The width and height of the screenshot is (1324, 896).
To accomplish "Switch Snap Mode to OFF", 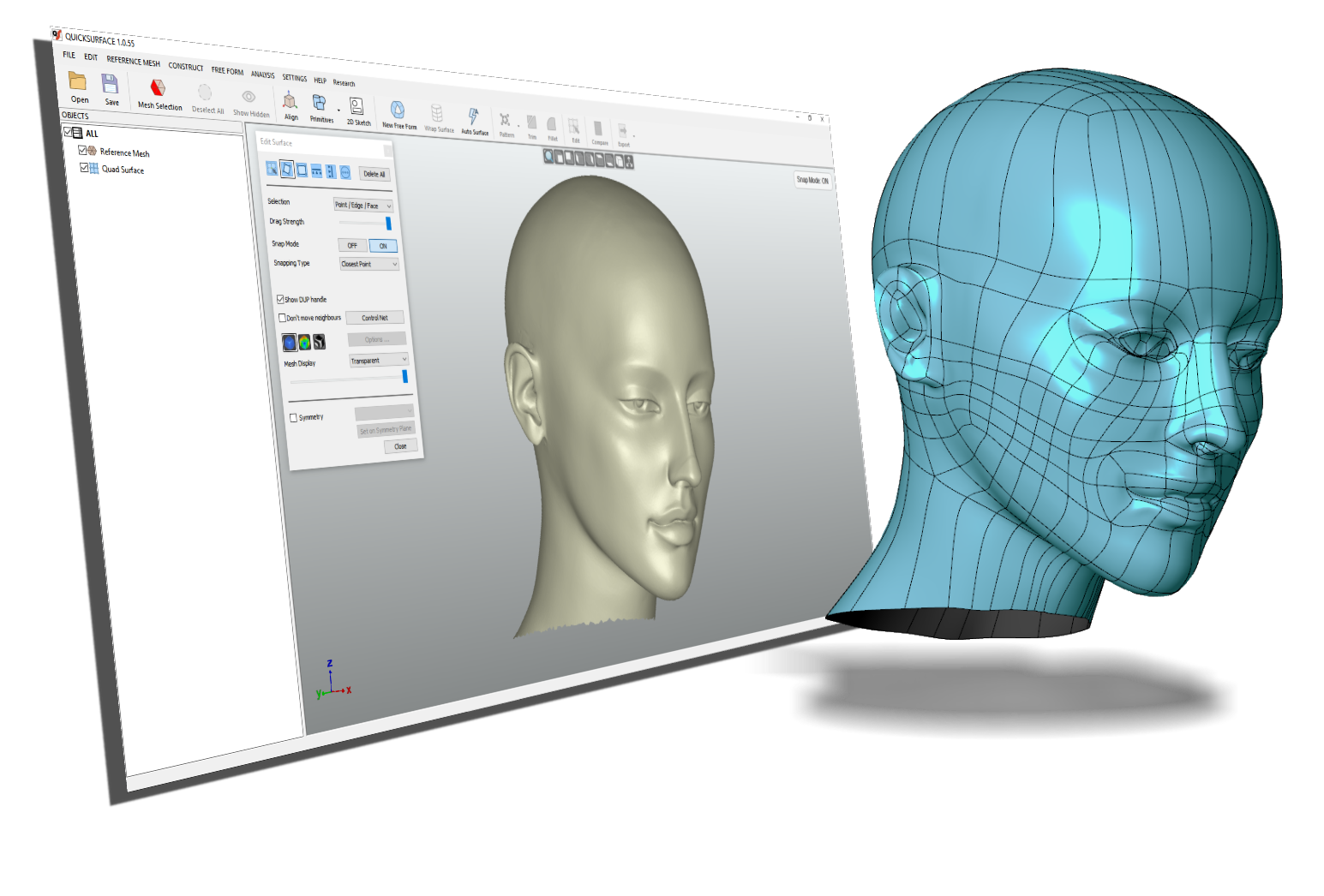I will pos(352,245).
